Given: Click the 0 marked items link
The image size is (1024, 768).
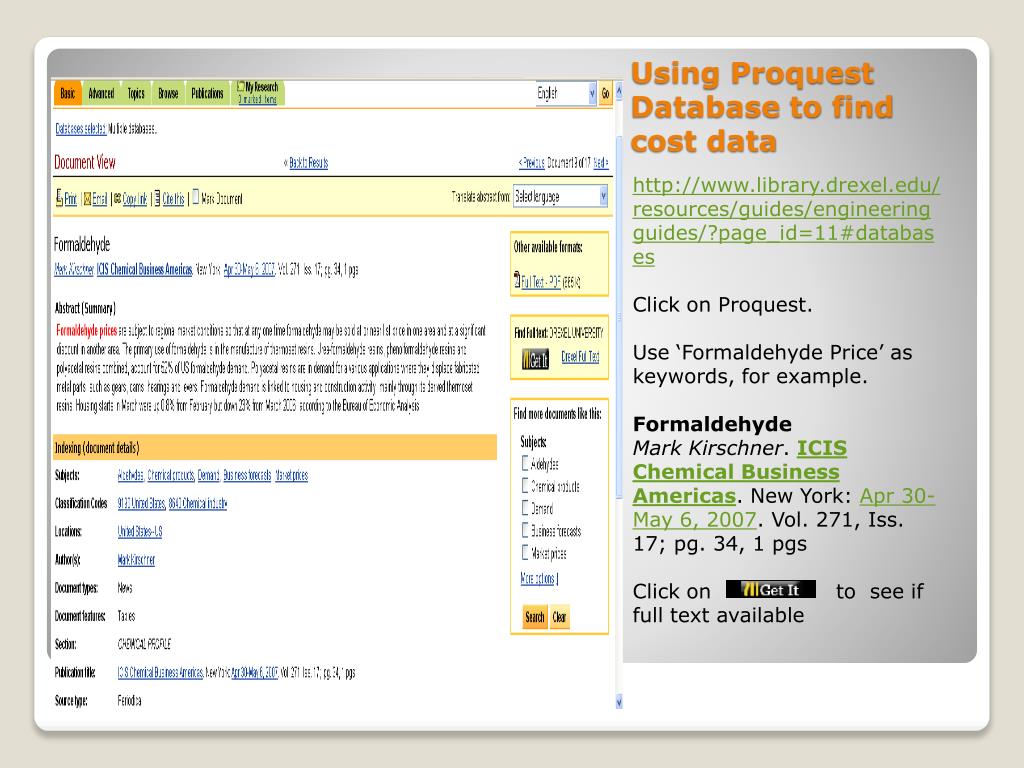Looking at the screenshot, I should click(x=257, y=99).
